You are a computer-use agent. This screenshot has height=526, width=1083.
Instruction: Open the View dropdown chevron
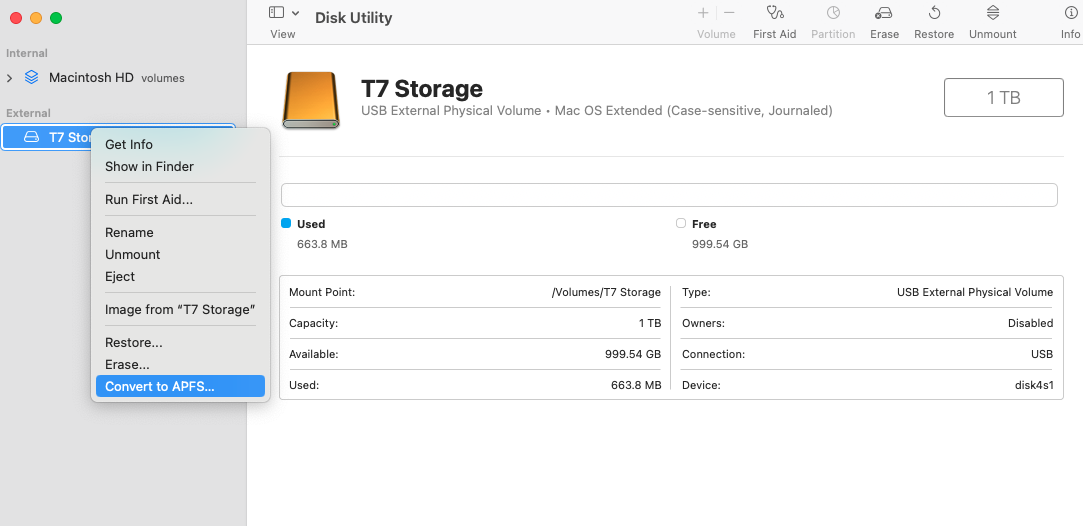tap(296, 12)
